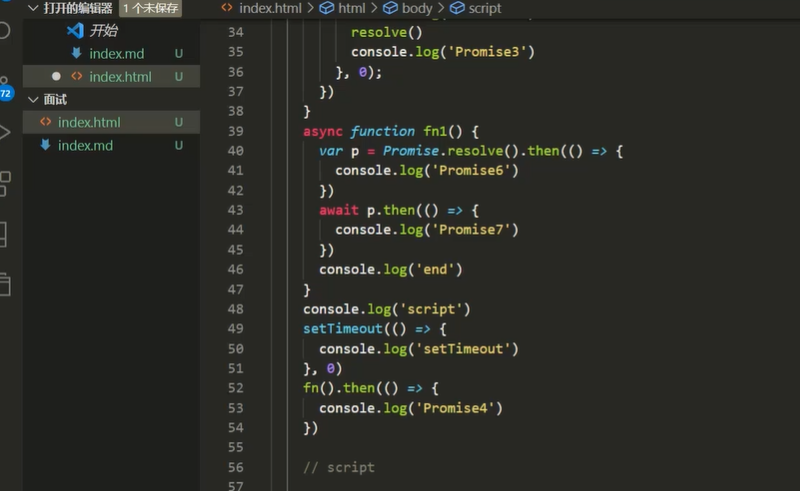Click the 1 个未保存 badge
The image size is (800, 491).
pos(151,8)
